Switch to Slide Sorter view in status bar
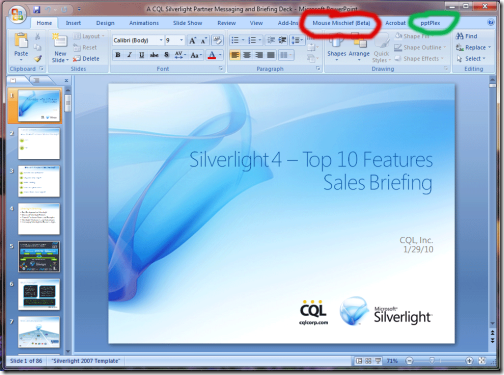504x375 pixels. 368,361
